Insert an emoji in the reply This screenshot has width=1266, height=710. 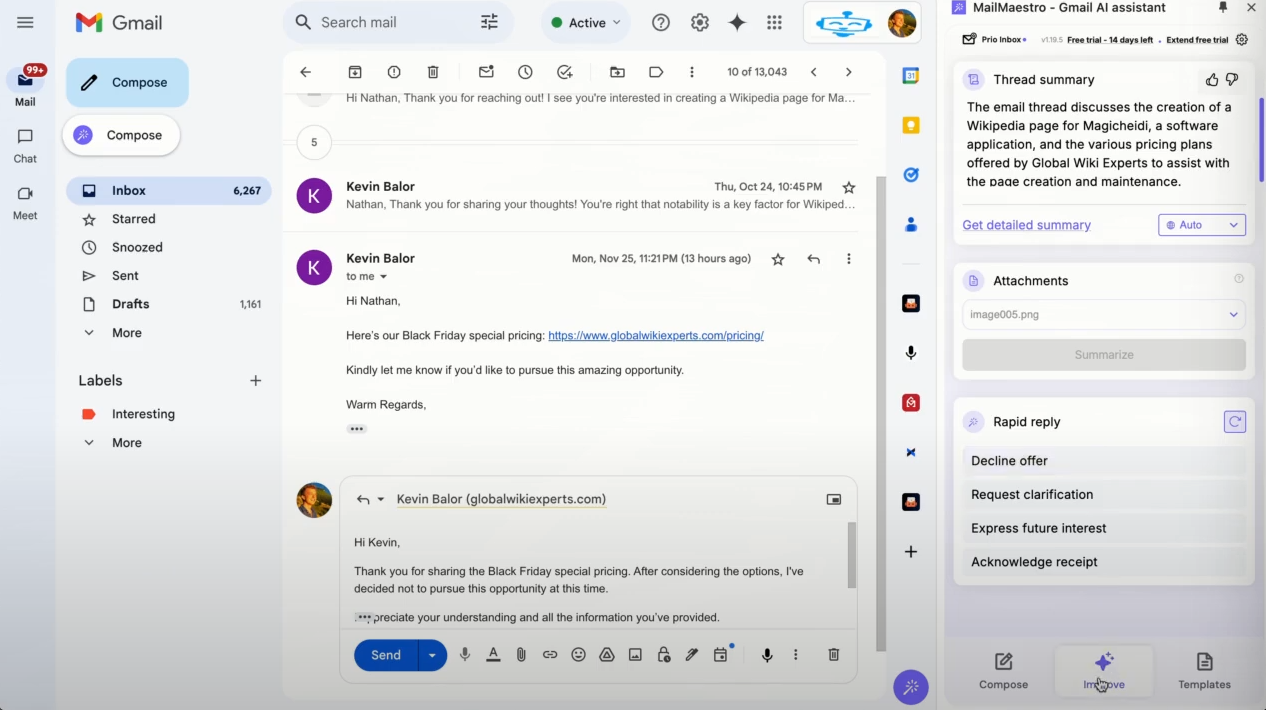(578, 655)
